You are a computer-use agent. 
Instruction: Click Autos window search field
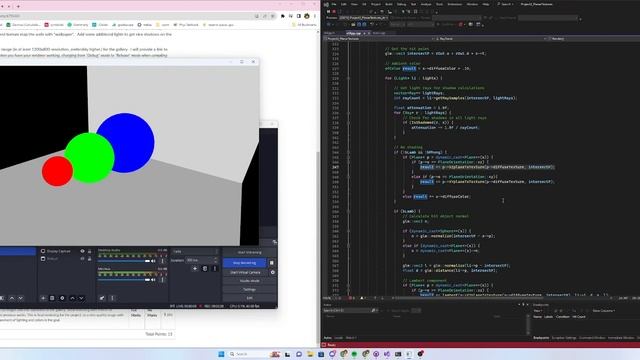pos(349,311)
